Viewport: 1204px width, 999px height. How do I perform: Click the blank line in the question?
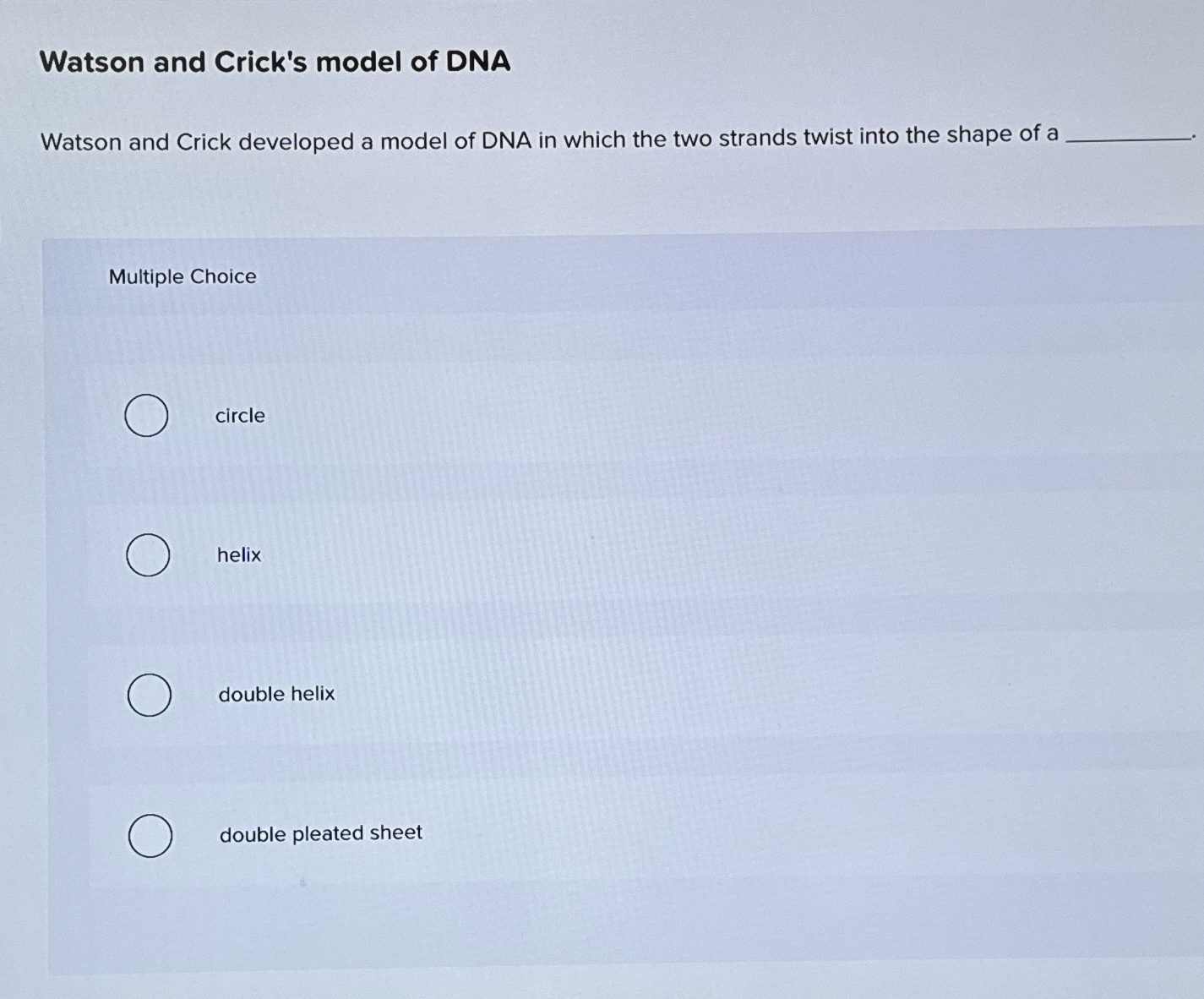pyautogui.click(x=1130, y=137)
